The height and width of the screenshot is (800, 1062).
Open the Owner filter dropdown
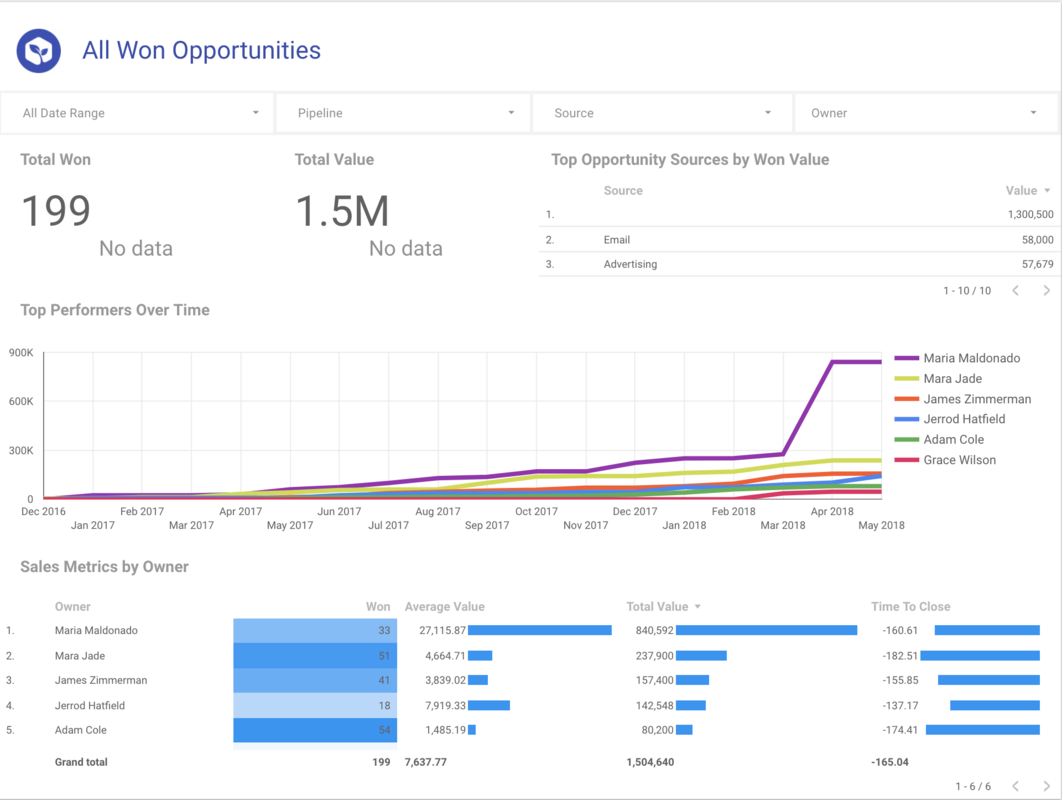pos(923,112)
